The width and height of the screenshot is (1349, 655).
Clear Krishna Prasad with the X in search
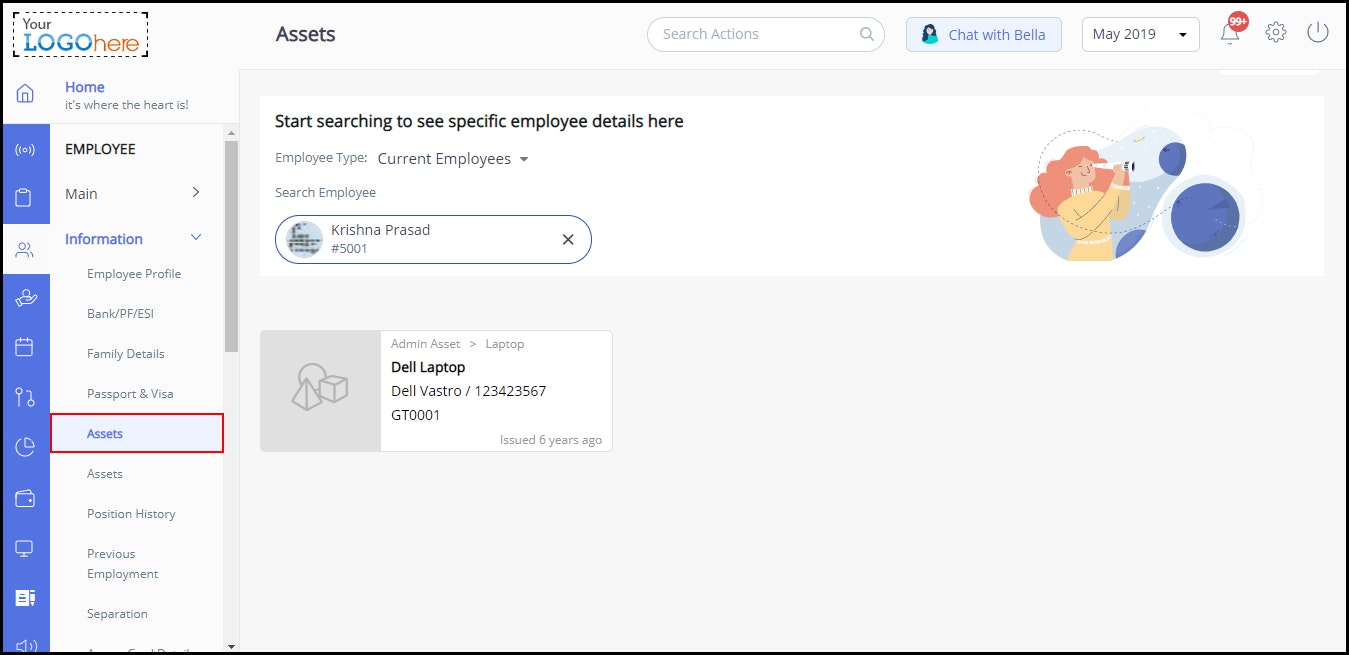coord(567,239)
